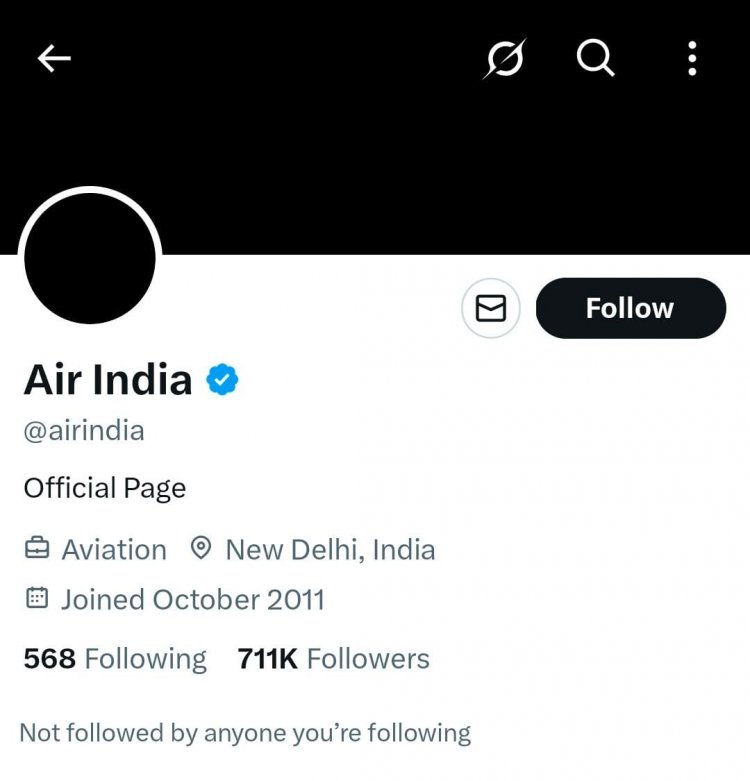Tap the back arrow
The height and width of the screenshot is (781, 750).
(x=54, y=60)
